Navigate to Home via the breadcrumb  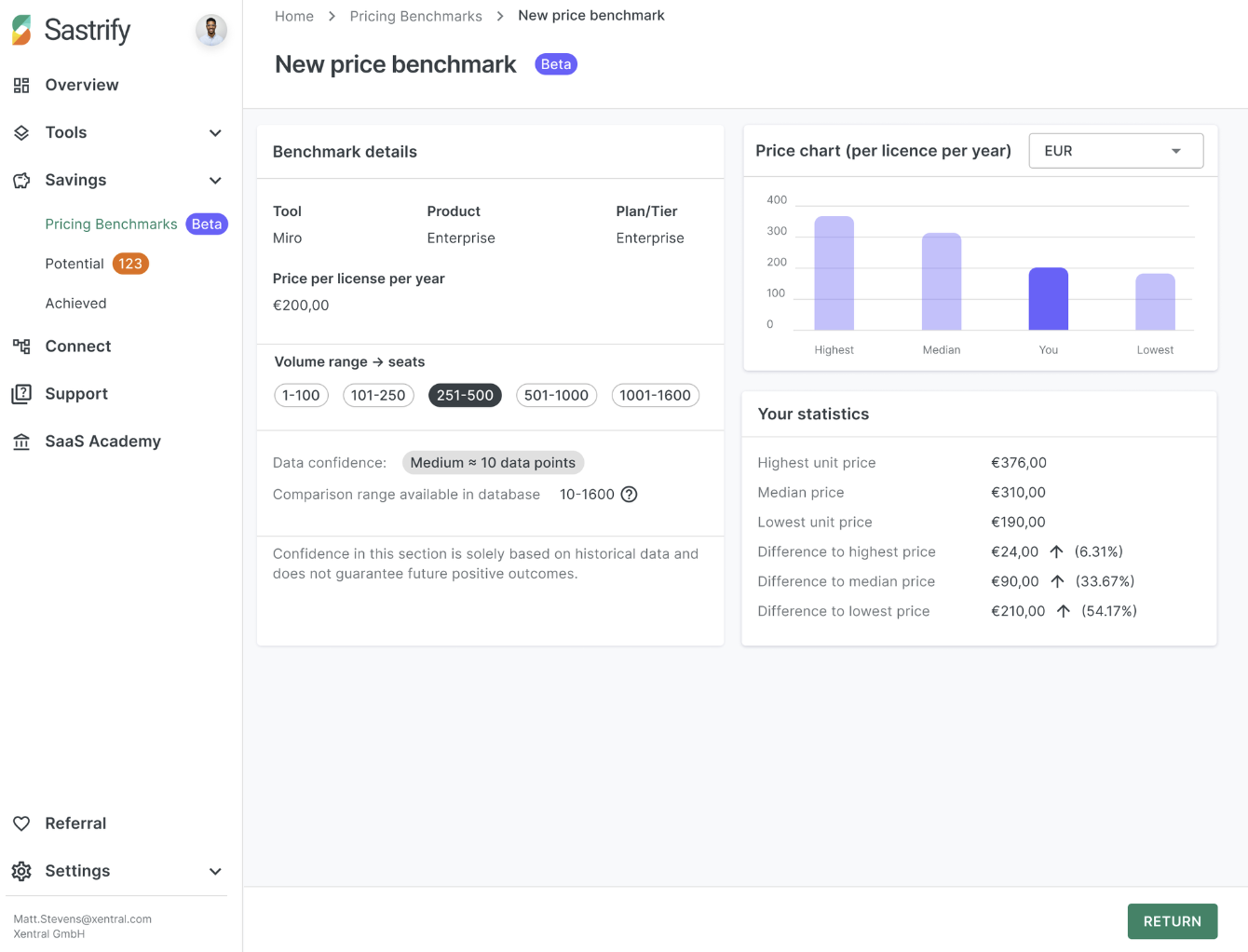click(x=293, y=15)
